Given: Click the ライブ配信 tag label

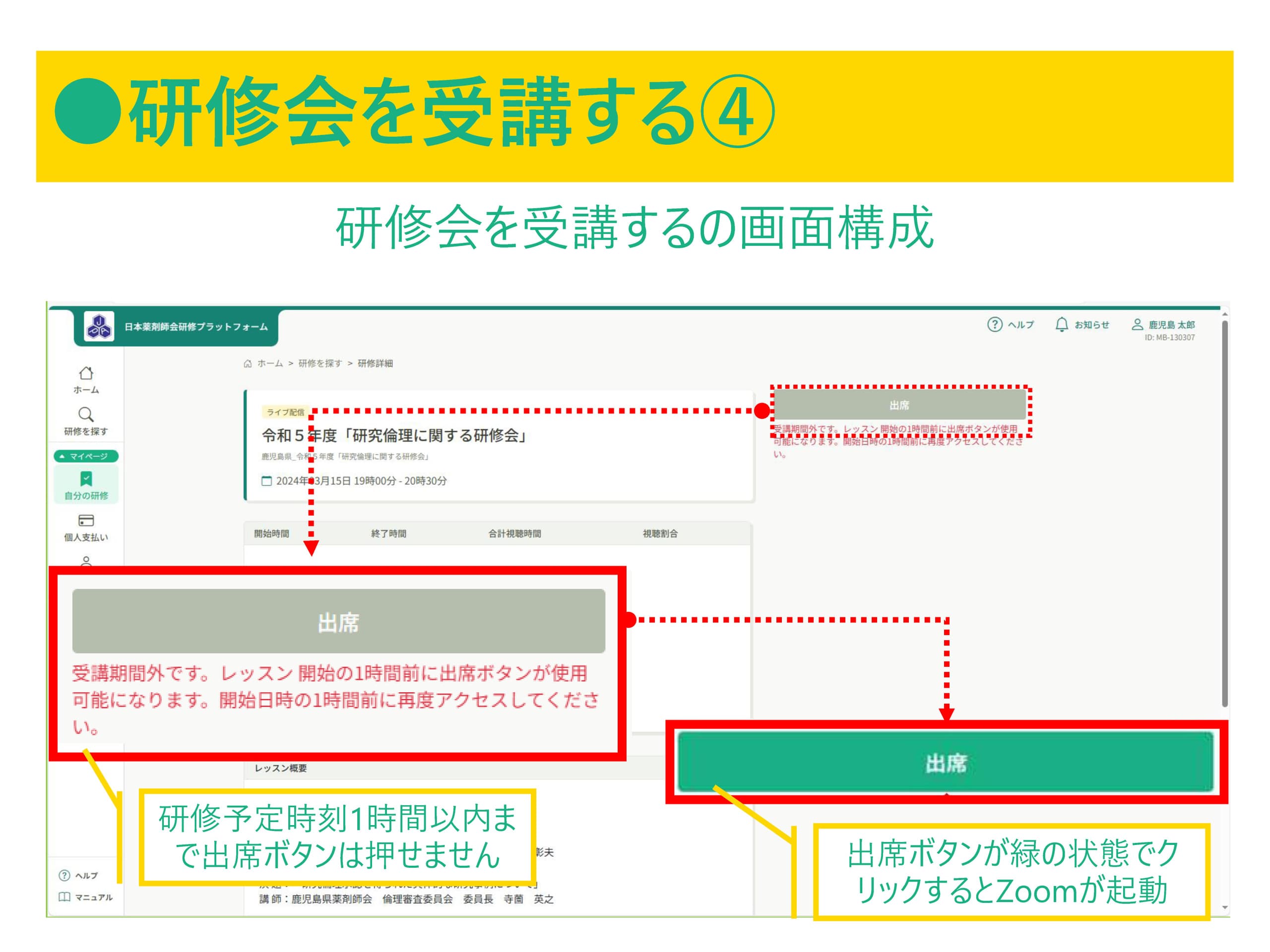Looking at the screenshot, I should (285, 412).
